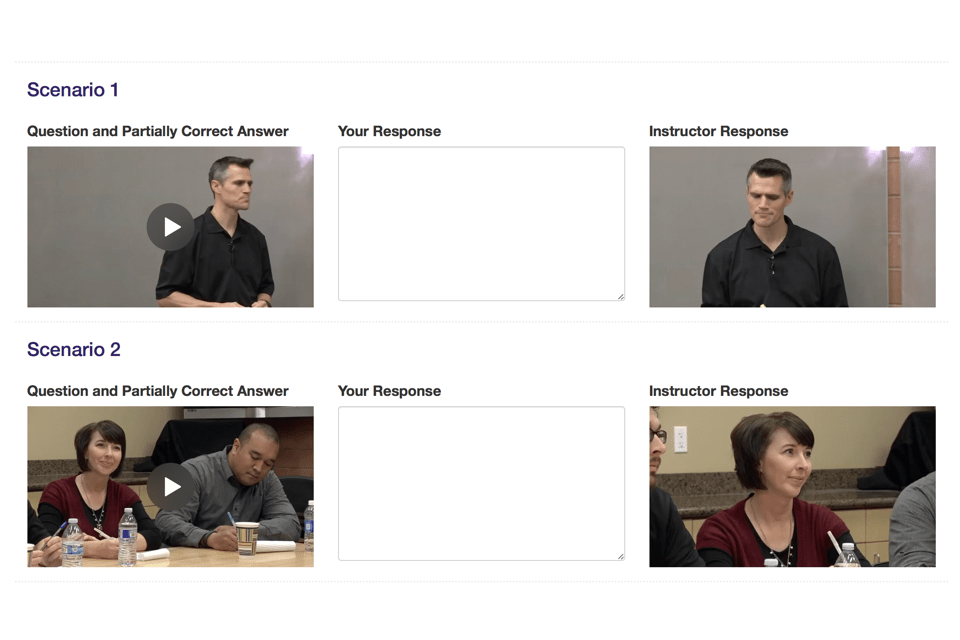Click resize handle of Scenario 2 response box
960x640 pixels.
(621, 557)
